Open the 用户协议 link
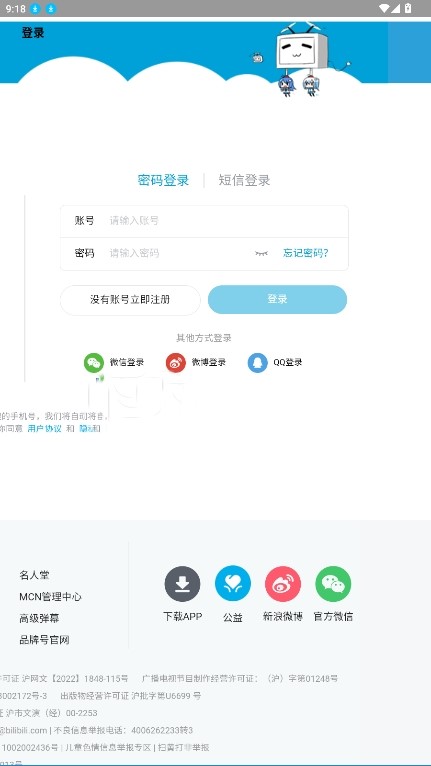Image resolution: width=431 pixels, height=766 pixels. [44, 428]
